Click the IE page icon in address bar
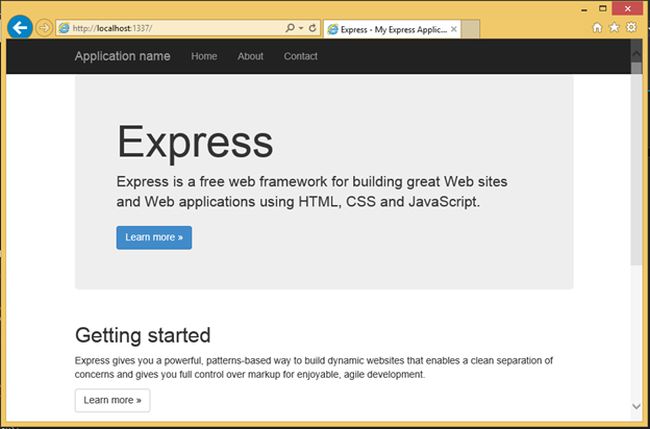 tap(63, 28)
